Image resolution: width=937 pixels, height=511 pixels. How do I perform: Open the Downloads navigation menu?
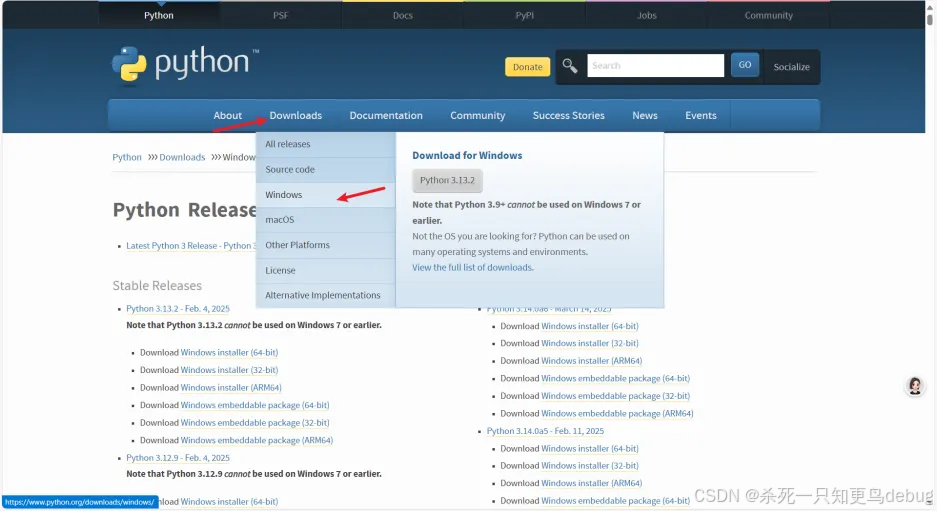(x=296, y=115)
